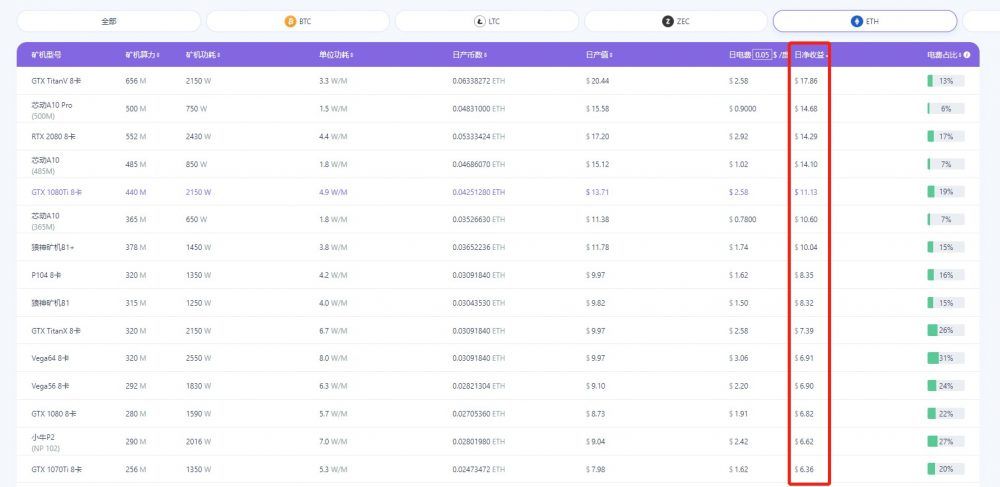Select the P104 8卡 miner name
The width and height of the screenshot is (1000, 487).
coord(47,275)
